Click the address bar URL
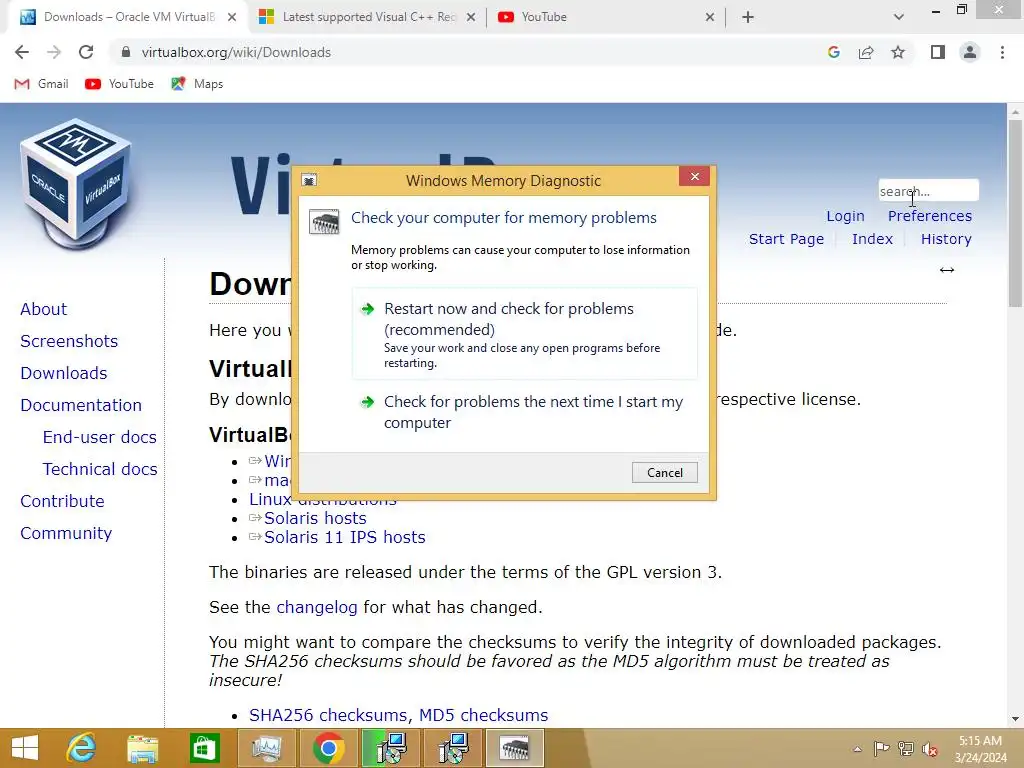1024x768 pixels. coord(236,52)
